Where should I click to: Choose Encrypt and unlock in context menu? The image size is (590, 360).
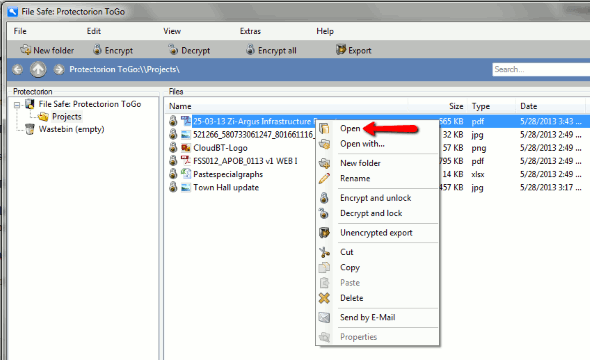tap(377, 198)
